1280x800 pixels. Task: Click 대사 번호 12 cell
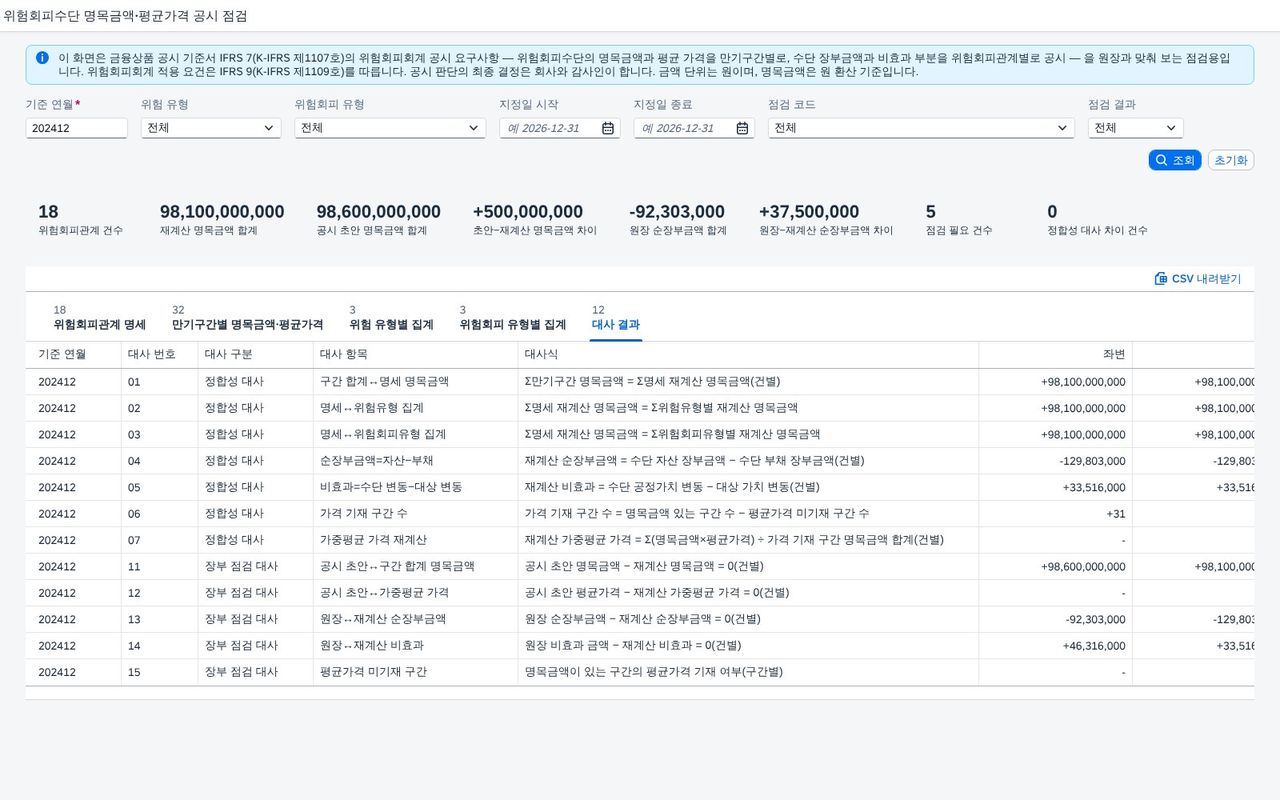point(159,593)
